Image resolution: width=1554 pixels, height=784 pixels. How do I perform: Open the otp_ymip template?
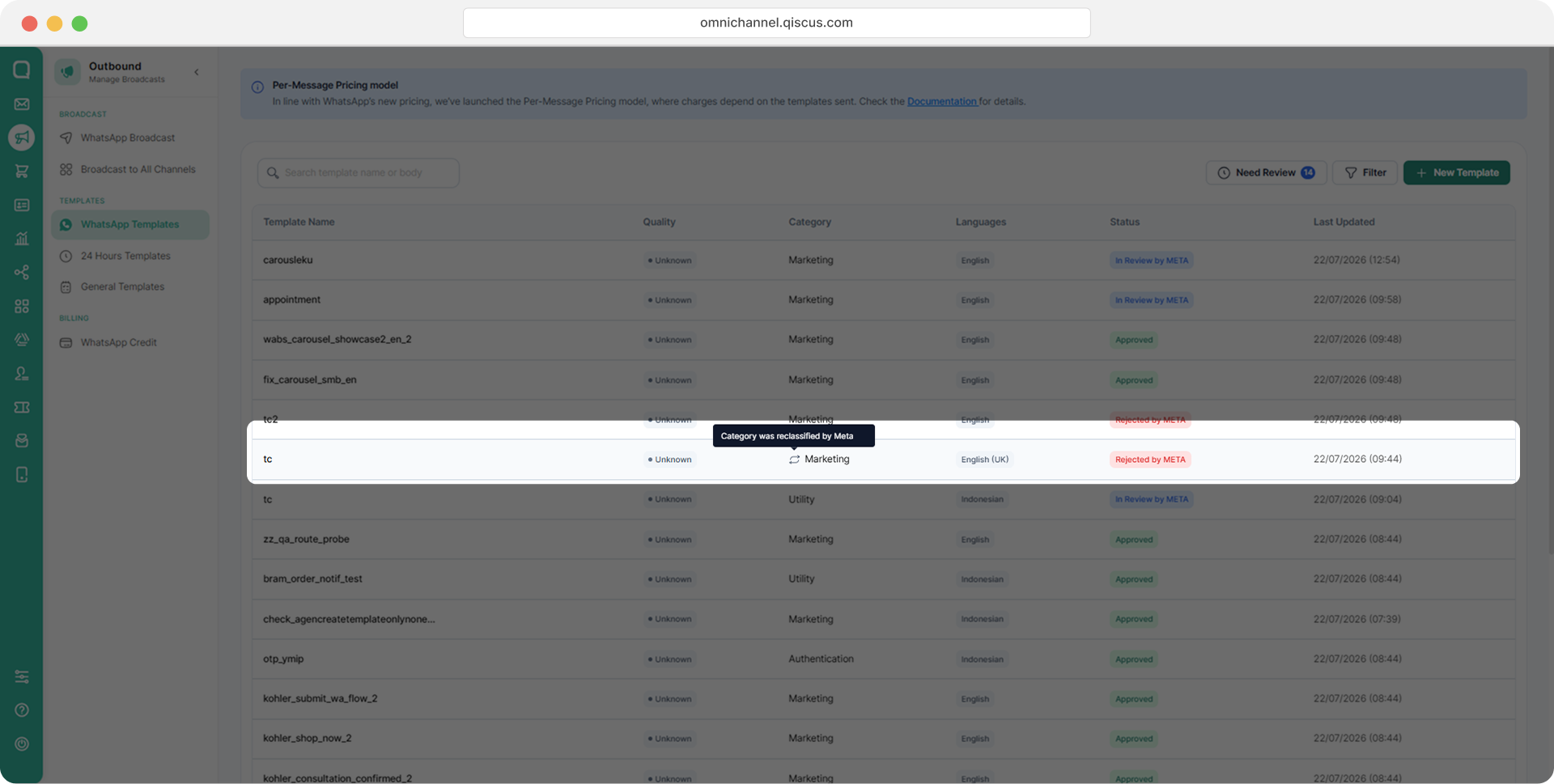click(x=883, y=659)
